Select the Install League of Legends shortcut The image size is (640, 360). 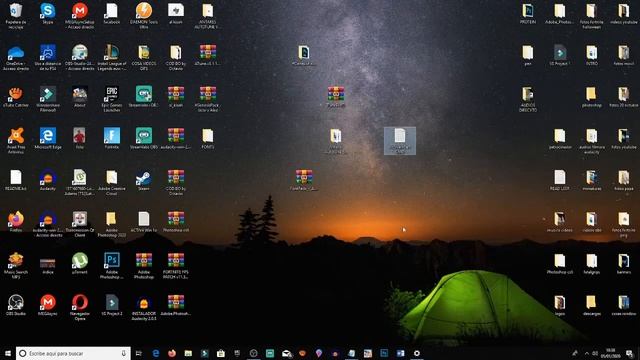click(111, 58)
